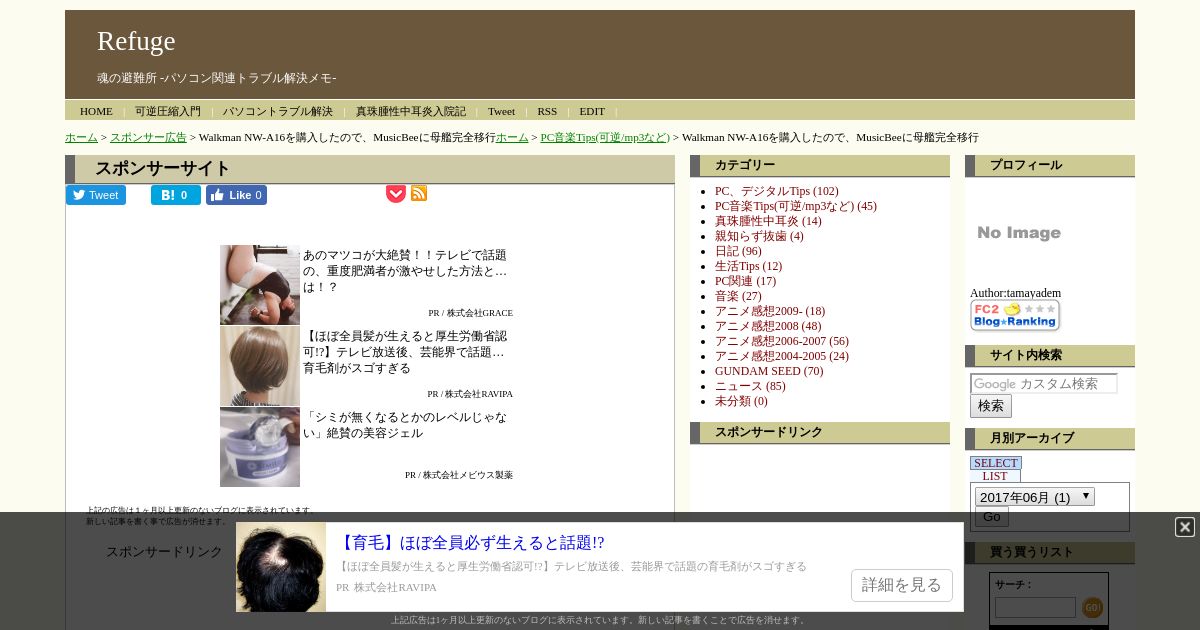The width and height of the screenshot is (1200, 630).
Task: Click the シミが無くなる beauty gel ad headline
Action: 405,425
